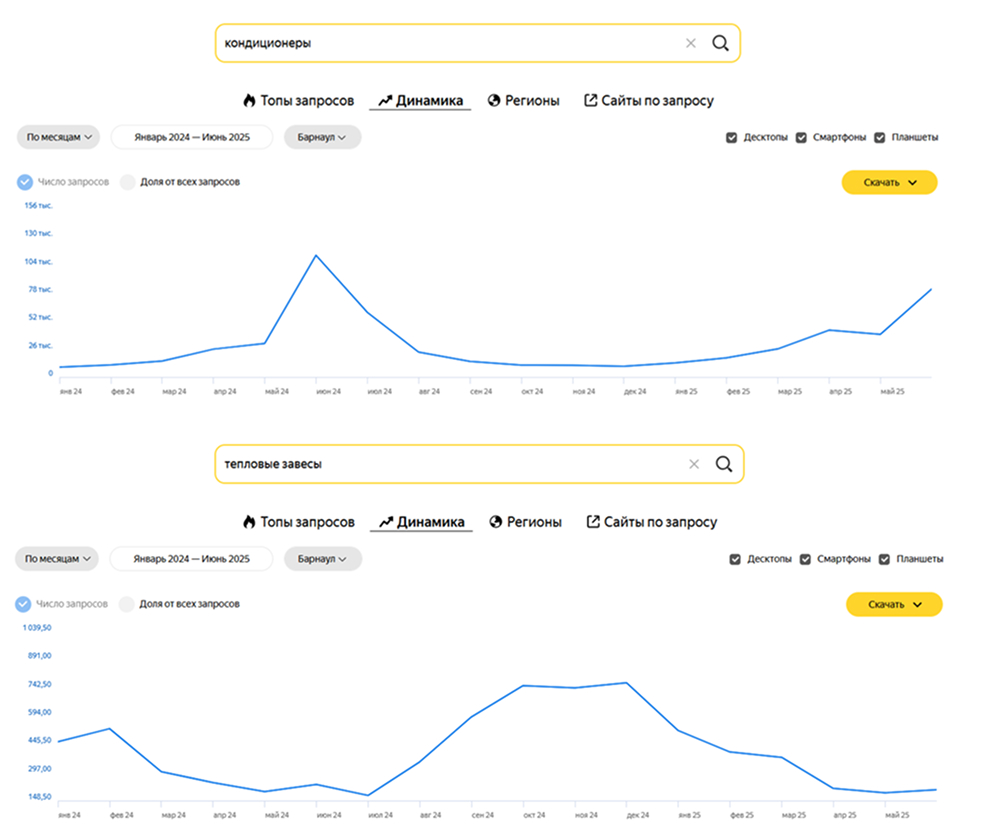Open 'Сайты по запросу' in the upper panel
This screenshot has height=836, width=981.
649,101
